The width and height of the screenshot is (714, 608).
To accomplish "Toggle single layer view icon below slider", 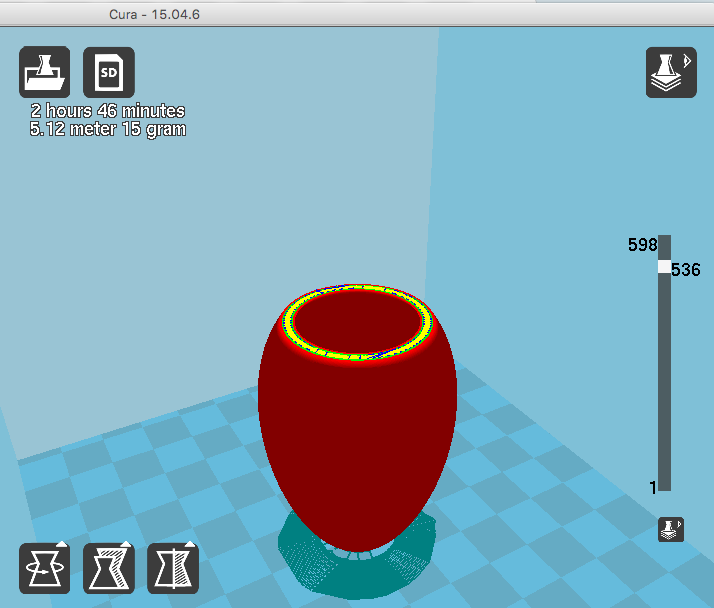I will pos(671,529).
